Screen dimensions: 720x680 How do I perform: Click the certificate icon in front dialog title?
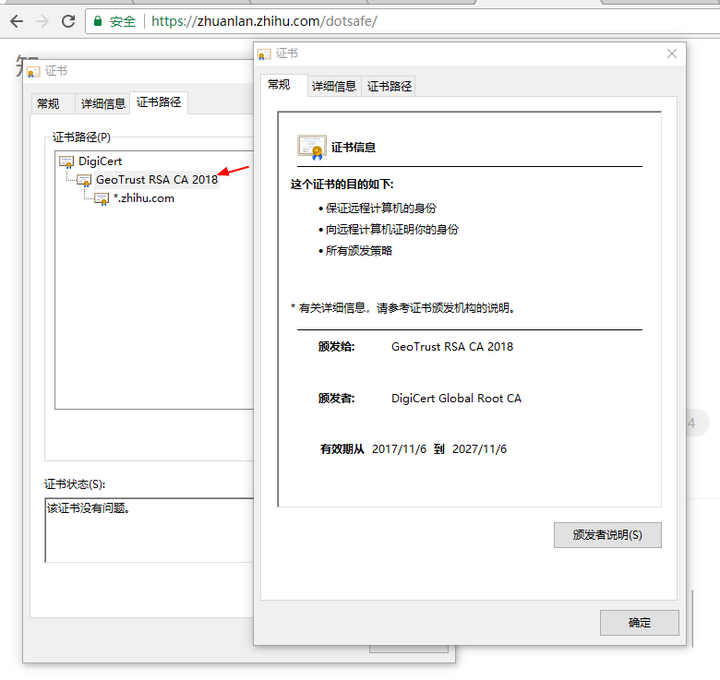click(x=264, y=55)
